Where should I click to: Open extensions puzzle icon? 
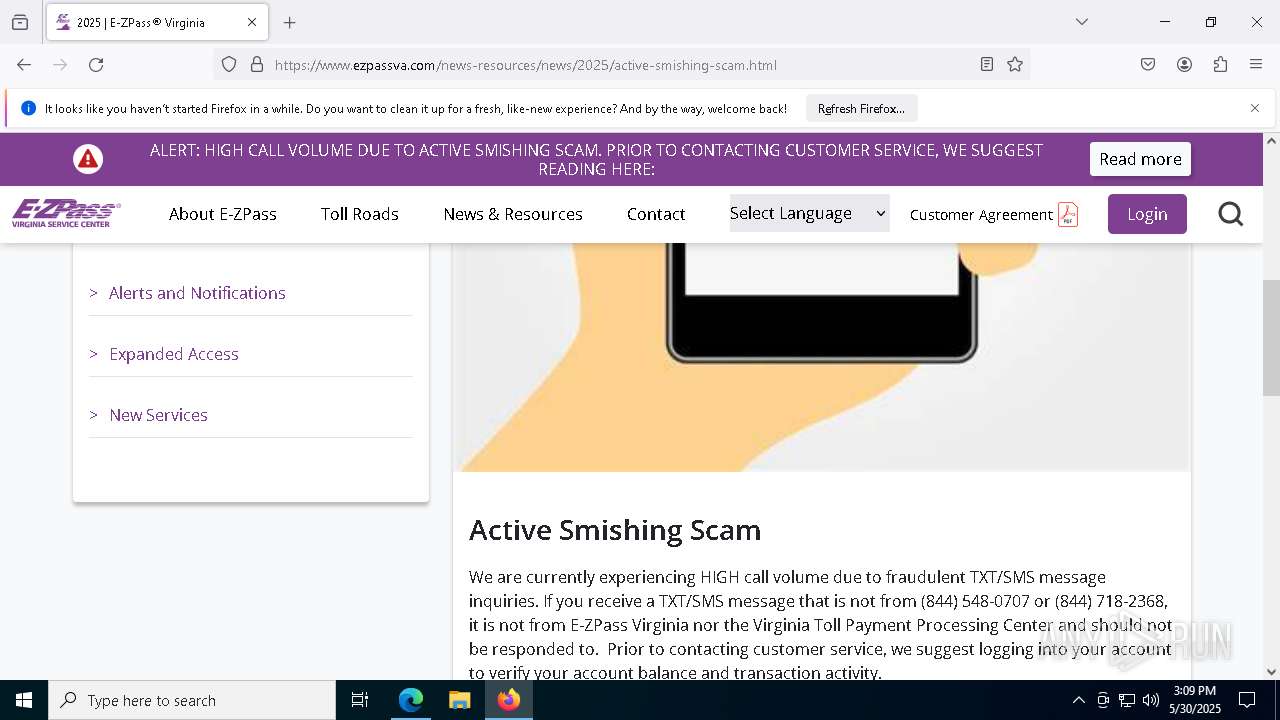pos(1220,65)
